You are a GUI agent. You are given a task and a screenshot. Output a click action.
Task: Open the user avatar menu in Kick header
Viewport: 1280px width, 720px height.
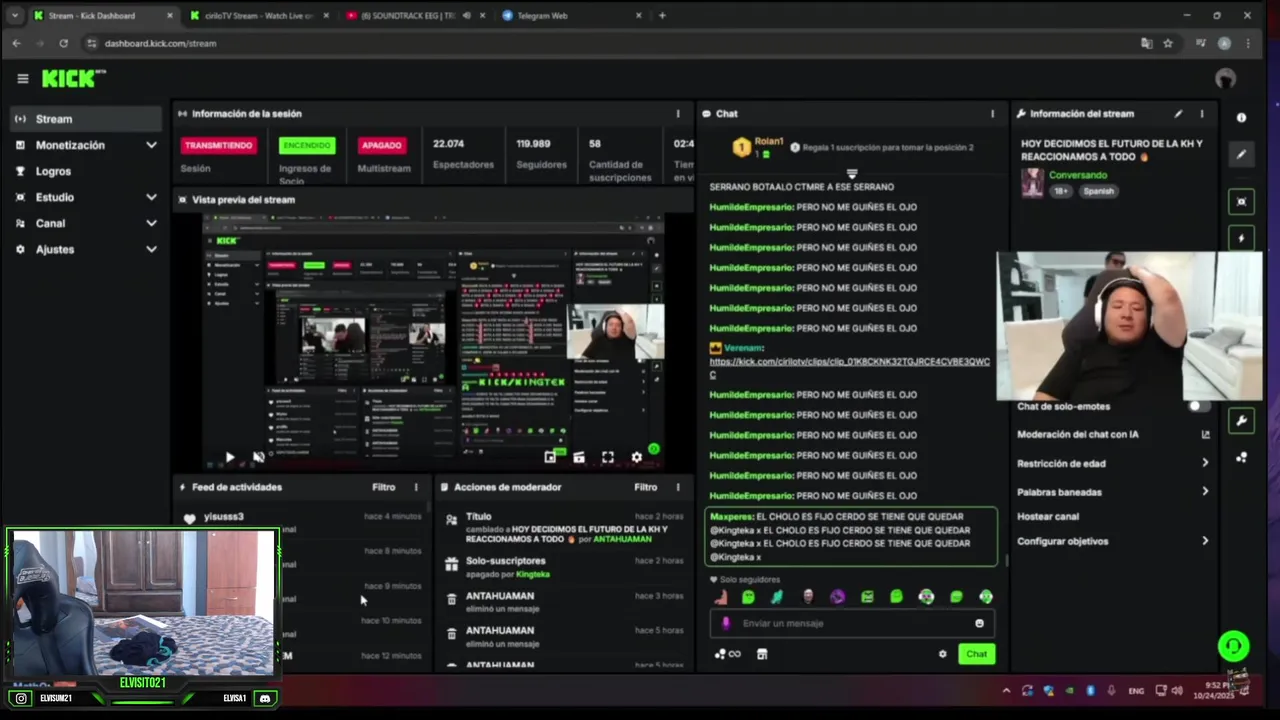1225,78
